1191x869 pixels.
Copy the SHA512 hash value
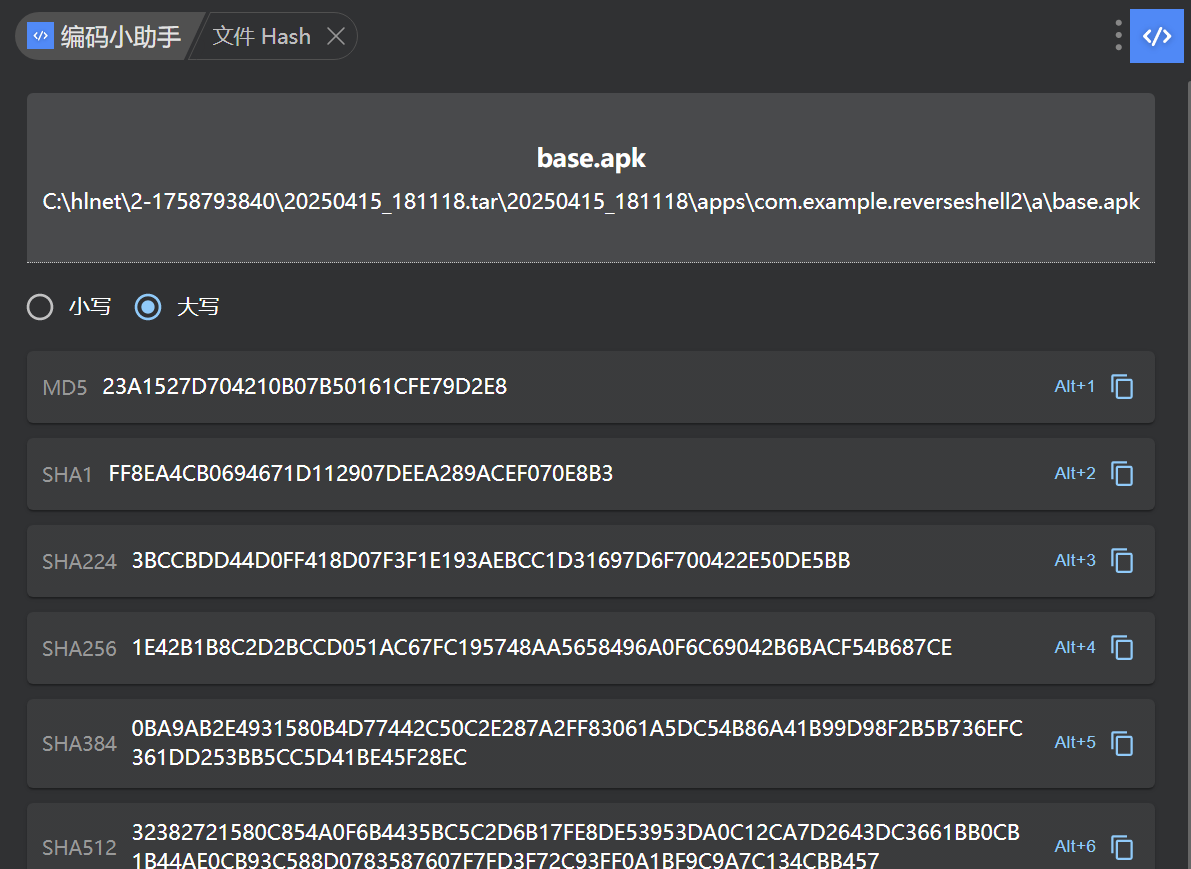(1122, 847)
